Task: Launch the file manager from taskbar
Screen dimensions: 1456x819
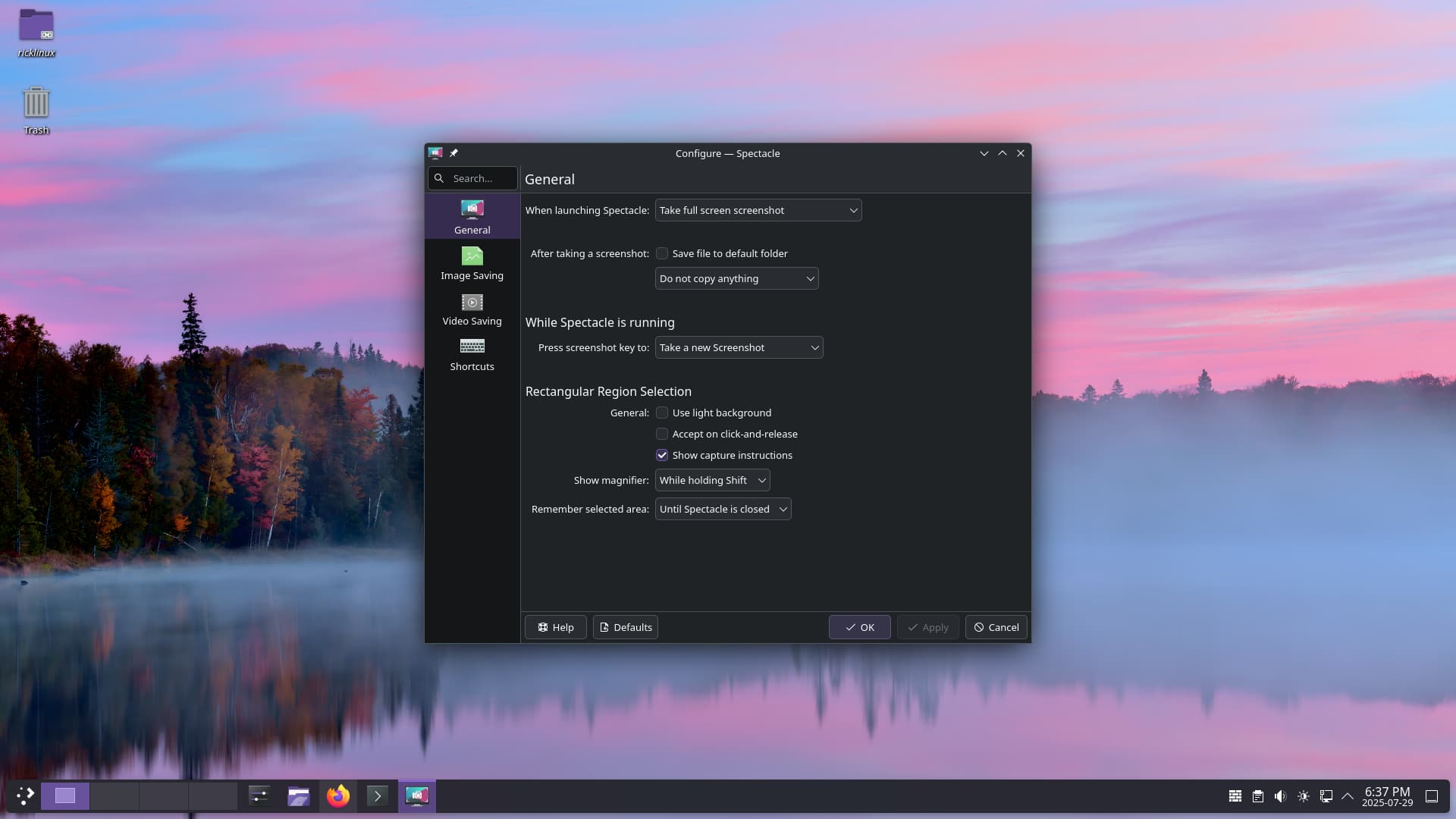Action: click(x=299, y=795)
